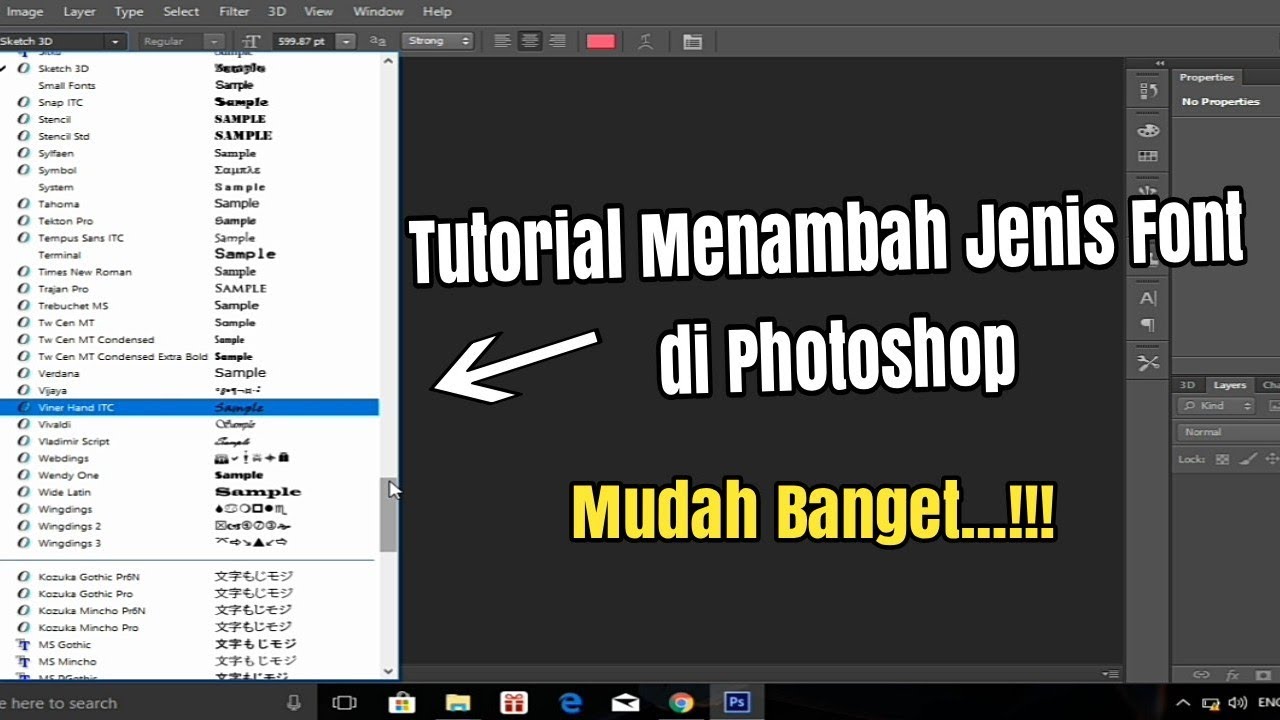
Task: Show hidden system tray icons
Action: [x=1183, y=703]
